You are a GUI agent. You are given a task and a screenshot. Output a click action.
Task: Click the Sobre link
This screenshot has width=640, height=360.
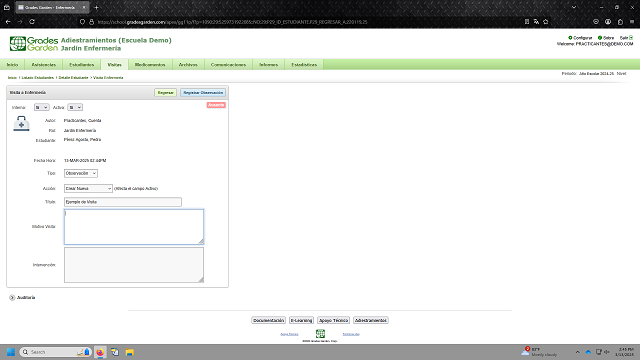click(x=608, y=38)
